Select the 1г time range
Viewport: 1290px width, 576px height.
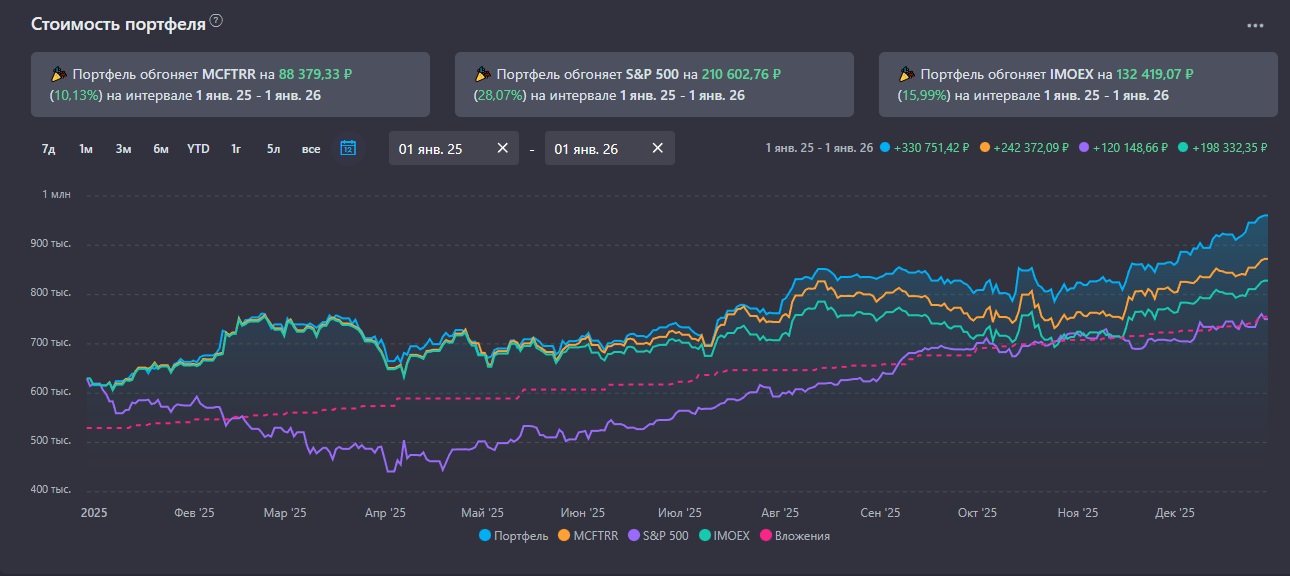[236, 149]
